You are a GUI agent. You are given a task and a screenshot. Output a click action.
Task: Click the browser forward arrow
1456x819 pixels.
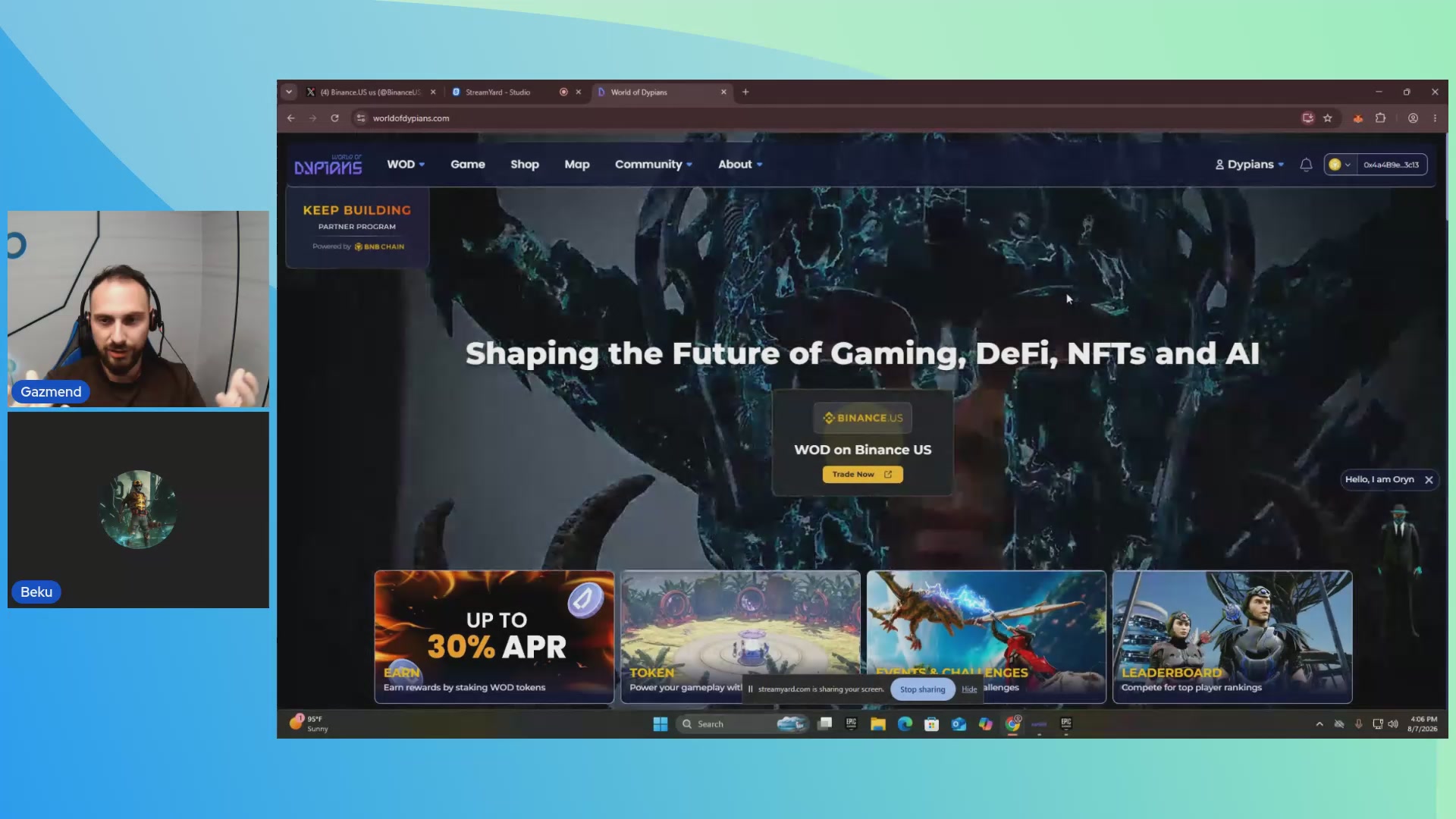(x=312, y=118)
